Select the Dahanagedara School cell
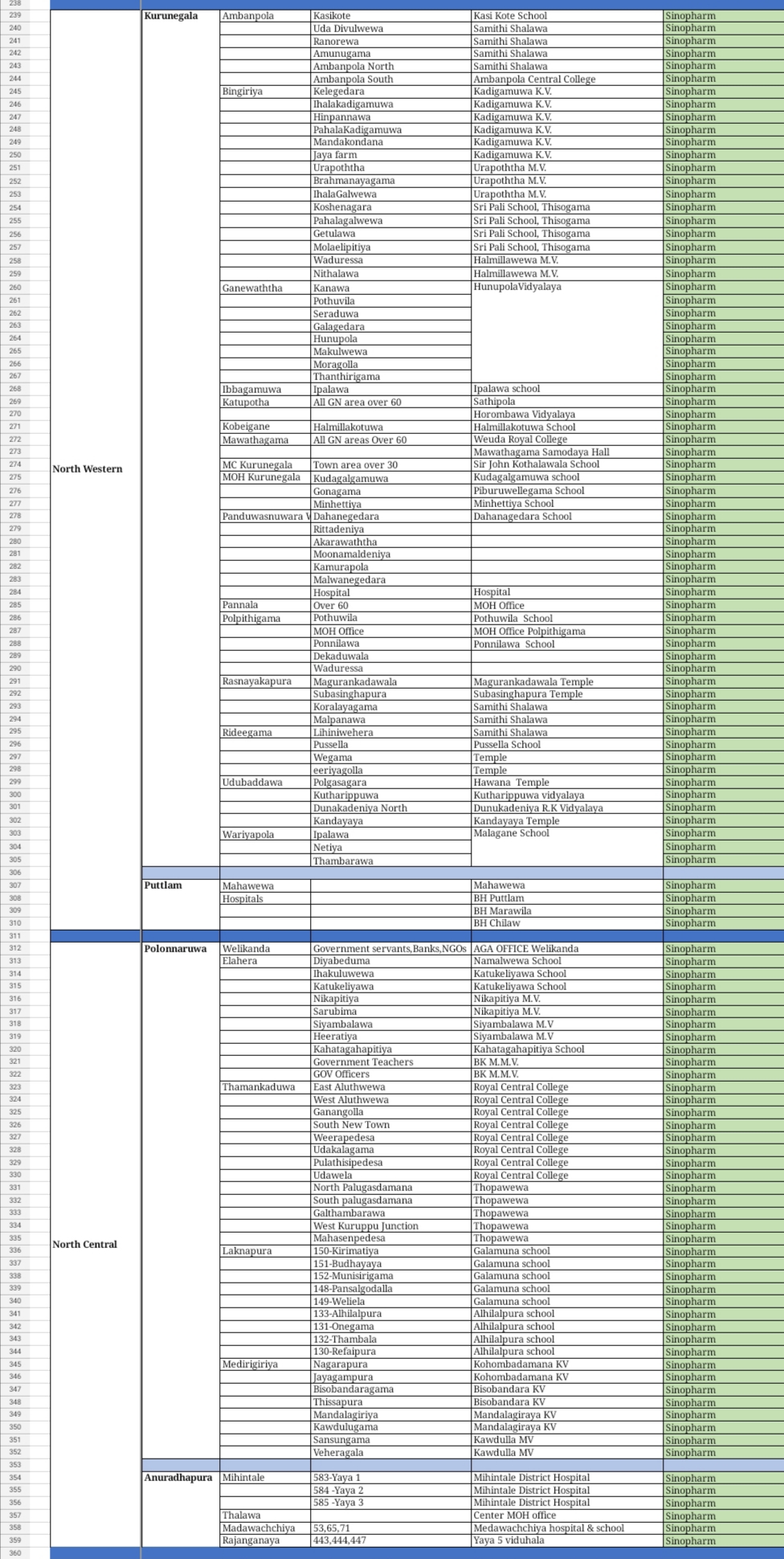This screenshot has width=784, height=1559. [567, 516]
